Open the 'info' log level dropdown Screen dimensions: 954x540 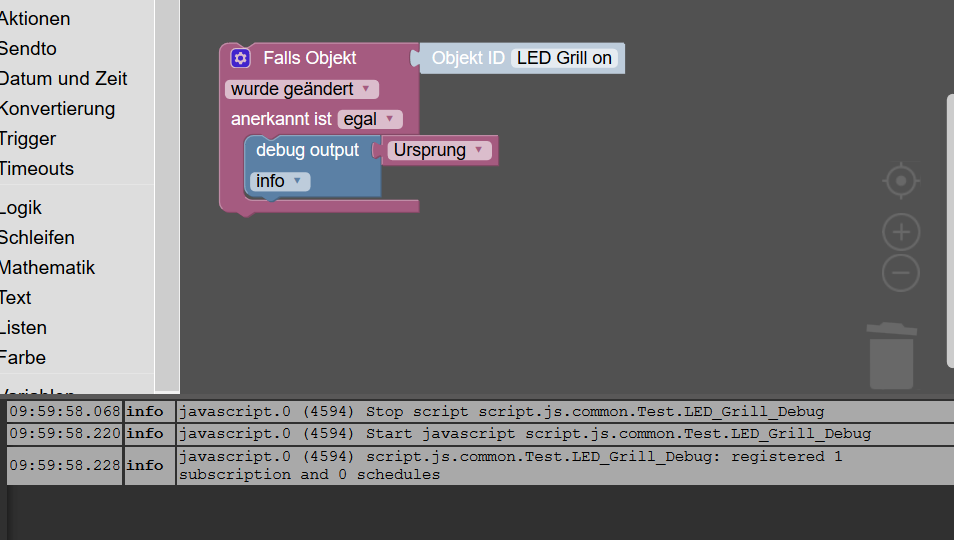coord(280,181)
